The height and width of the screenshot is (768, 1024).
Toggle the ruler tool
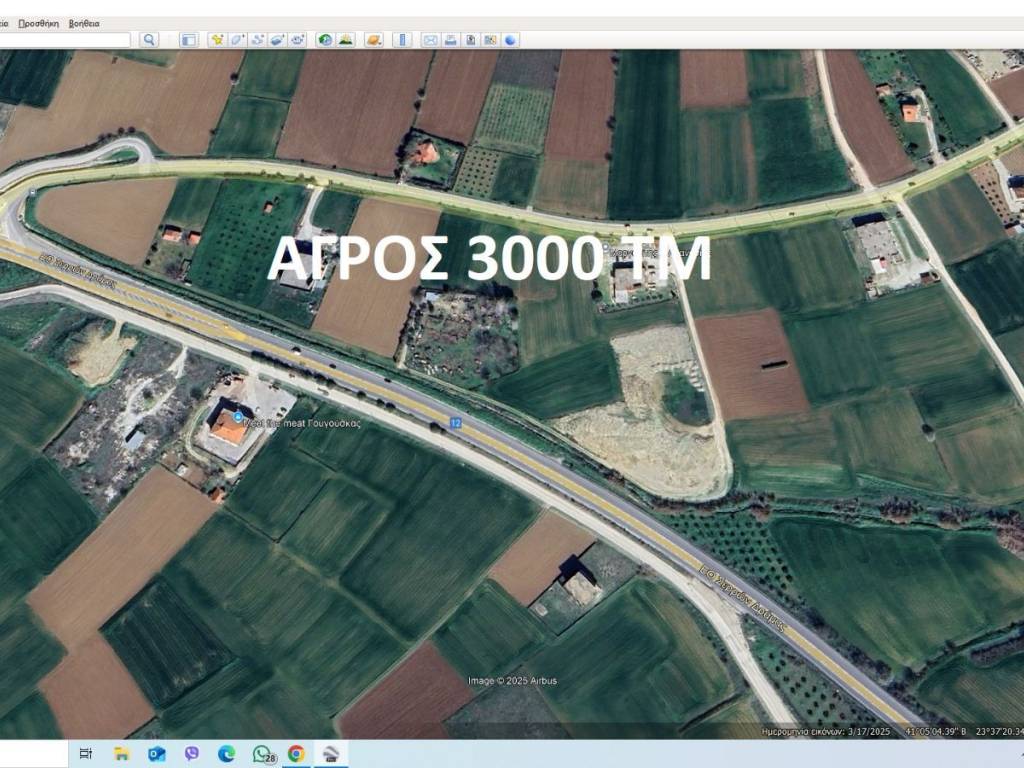click(x=402, y=40)
